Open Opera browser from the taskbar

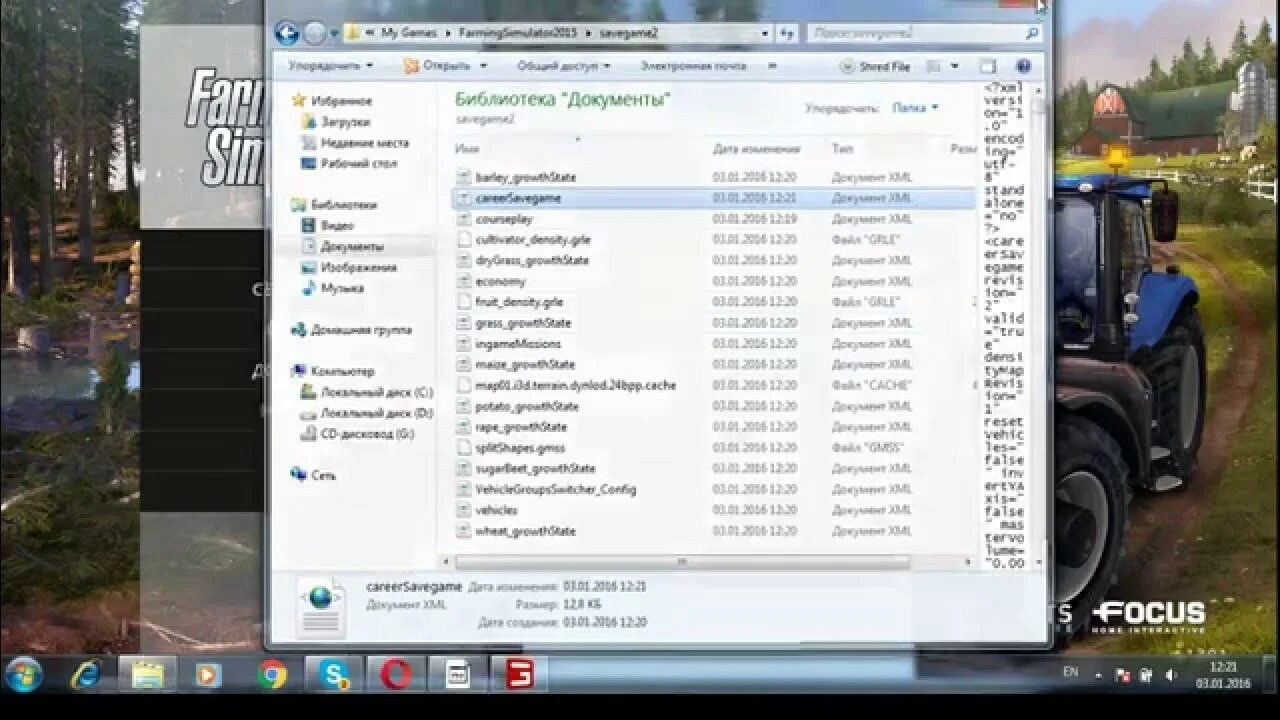point(395,674)
